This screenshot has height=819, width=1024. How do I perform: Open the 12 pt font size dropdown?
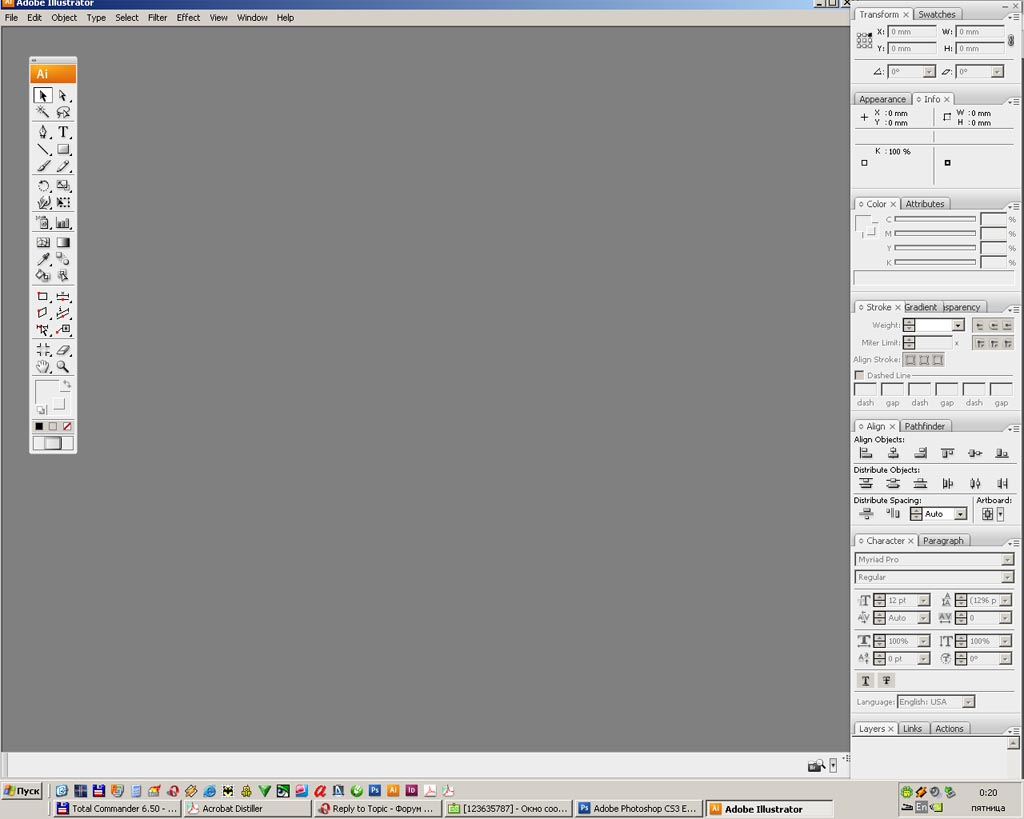pyautogui.click(x=923, y=600)
